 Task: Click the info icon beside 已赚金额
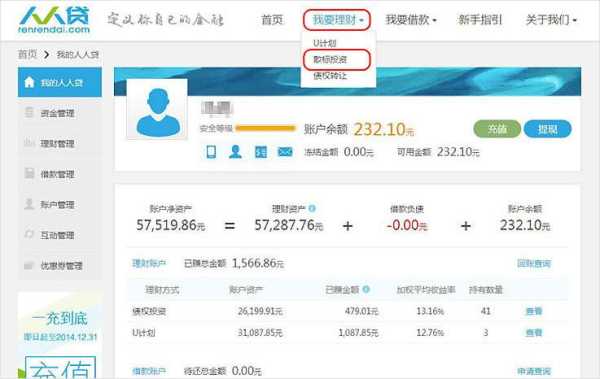click(x=366, y=289)
